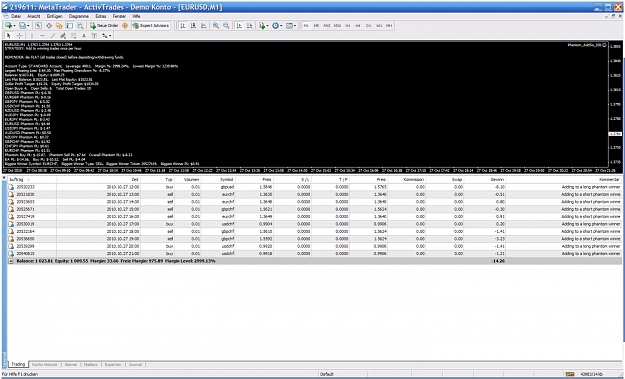
Task: Click the Neue Order button
Action: point(104,26)
